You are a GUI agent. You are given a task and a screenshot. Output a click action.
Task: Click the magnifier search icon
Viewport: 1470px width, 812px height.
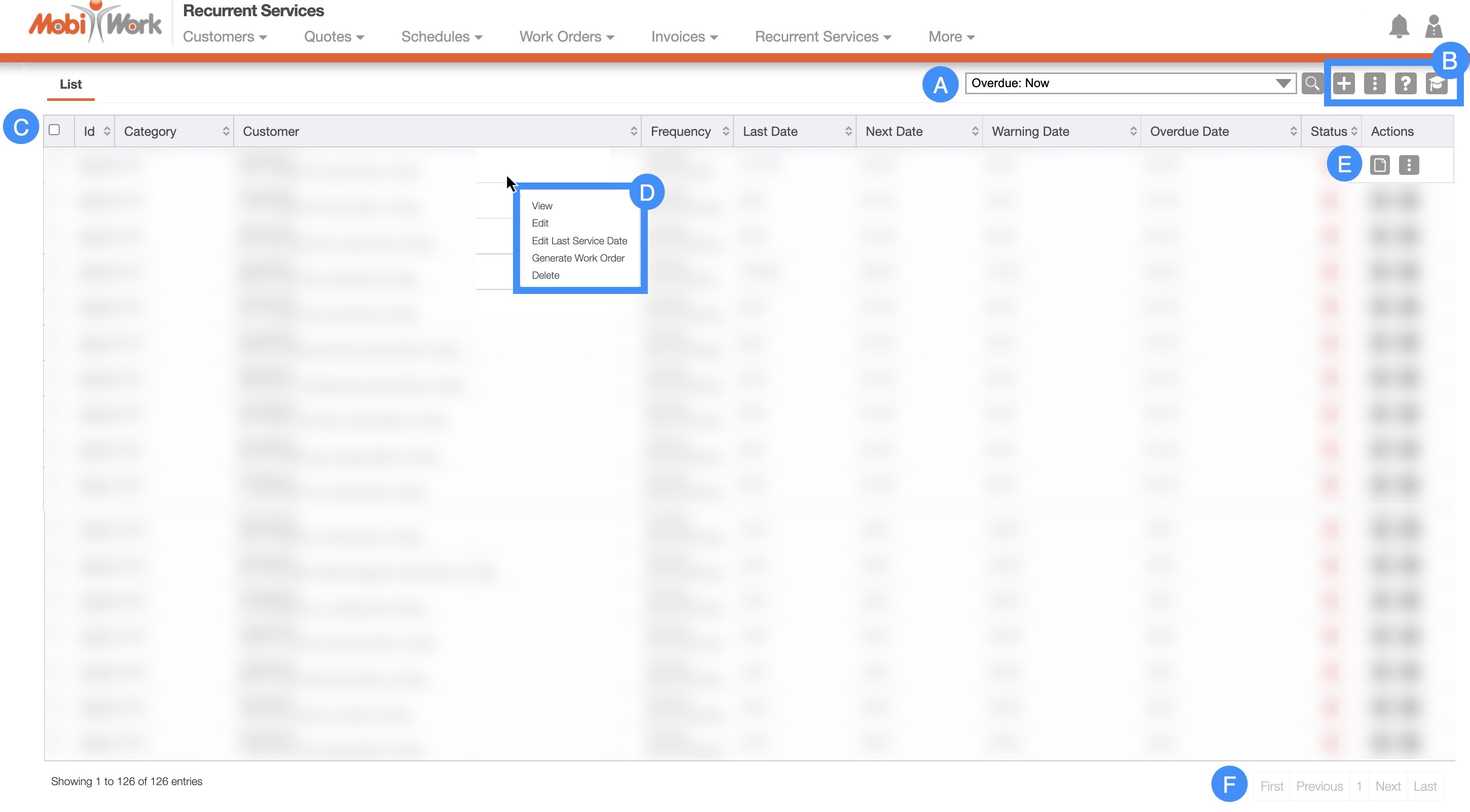coord(1312,83)
